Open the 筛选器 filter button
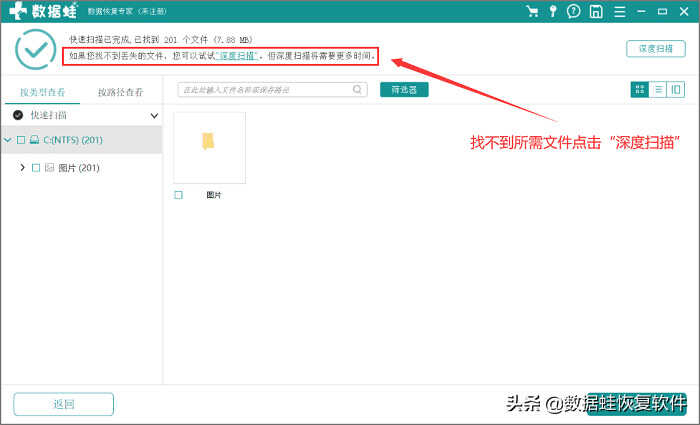This screenshot has width=700, height=425. (x=404, y=90)
